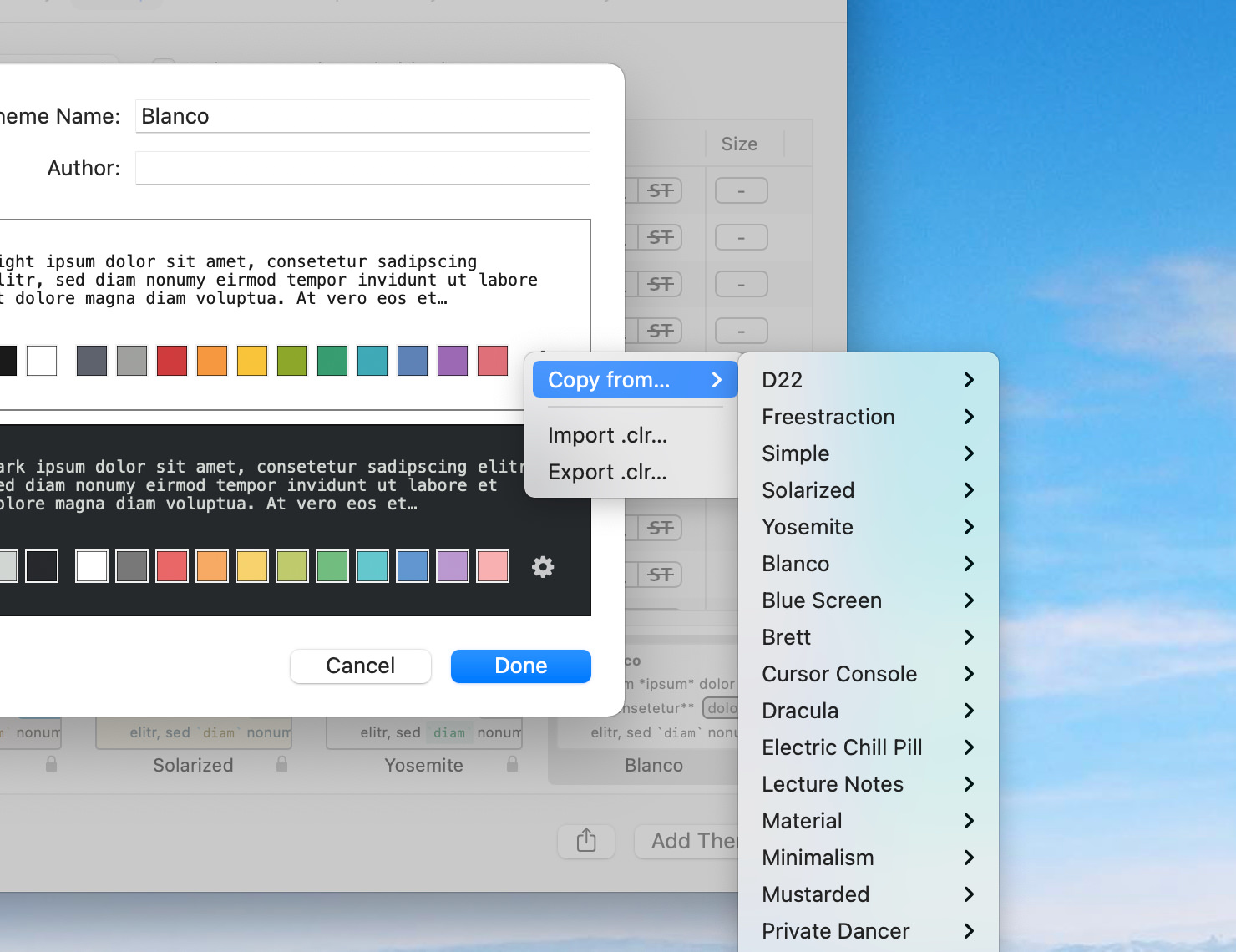Image resolution: width=1236 pixels, height=952 pixels.
Task: Open the Copy from… submenu item
Action: pos(635,380)
